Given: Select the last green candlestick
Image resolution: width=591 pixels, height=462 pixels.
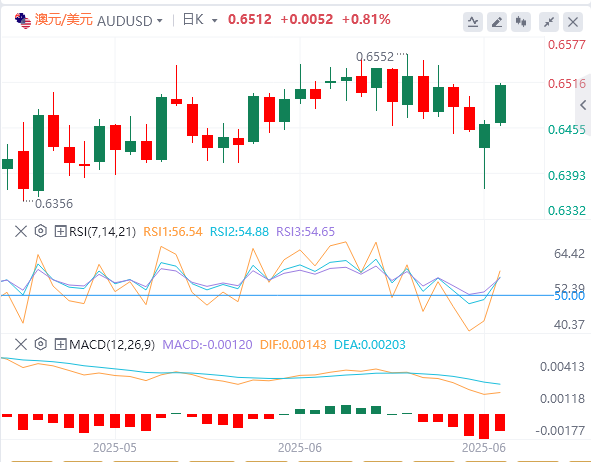Looking at the screenshot, I should (x=500, y=104).
